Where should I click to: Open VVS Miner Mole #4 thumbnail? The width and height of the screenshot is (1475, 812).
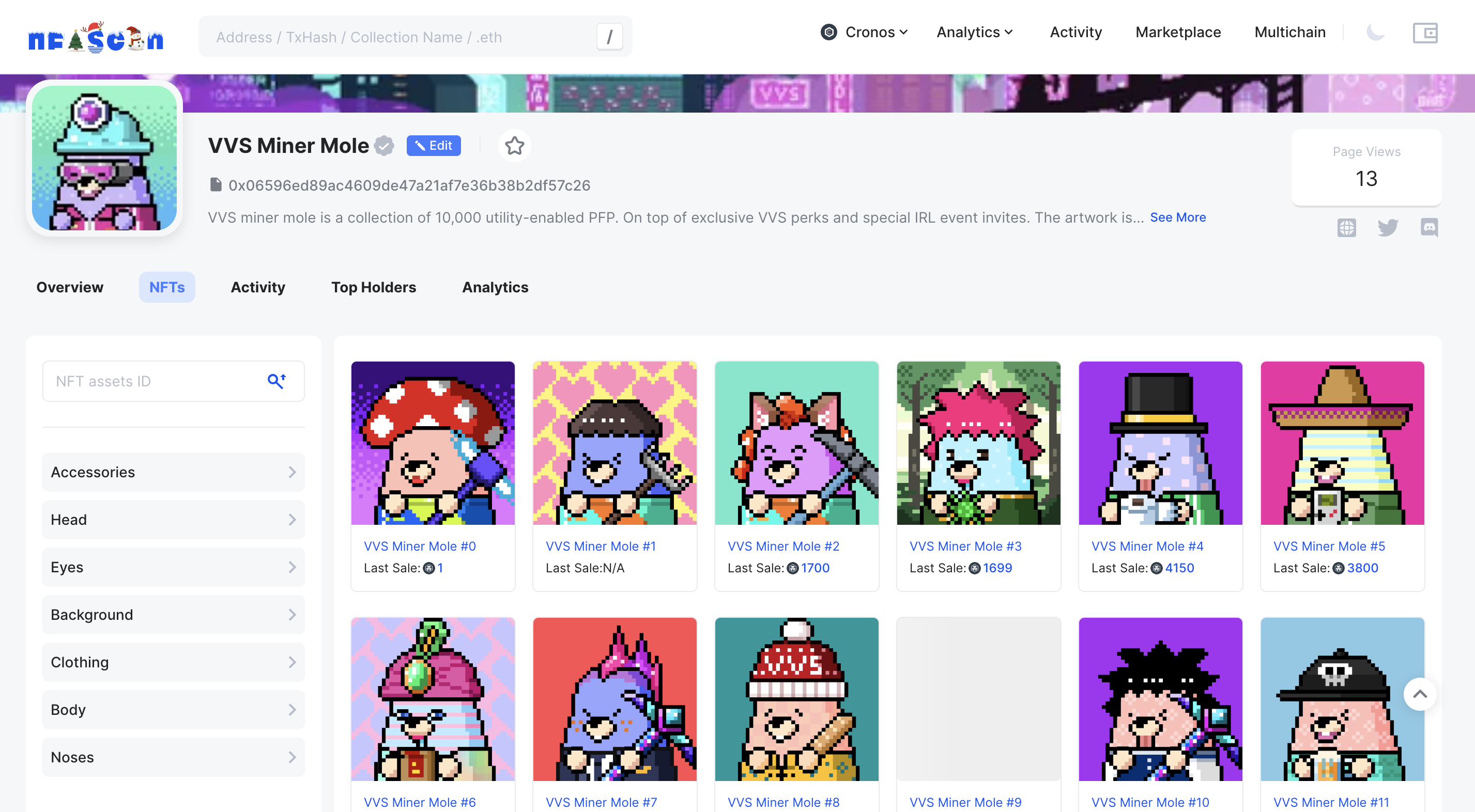(x=1160, y=443)
